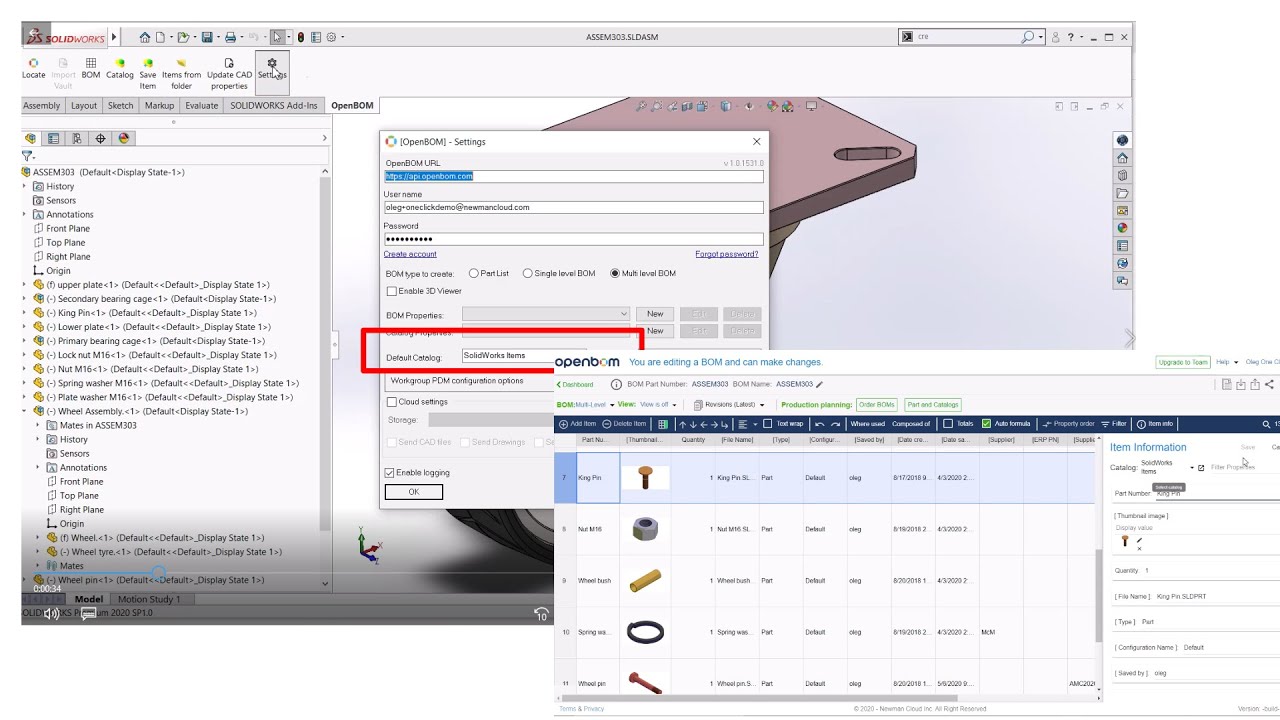Screen dimensions: 1280x720
Task: Click the Save Item tool
Action: point(148,74)
